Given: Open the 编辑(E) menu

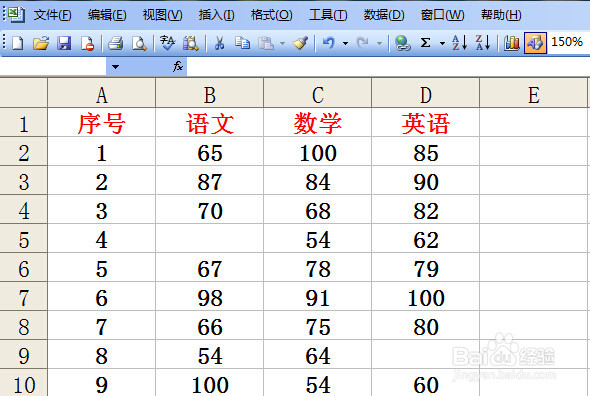Looking at the screenshot, I should [x=107, y=15].
